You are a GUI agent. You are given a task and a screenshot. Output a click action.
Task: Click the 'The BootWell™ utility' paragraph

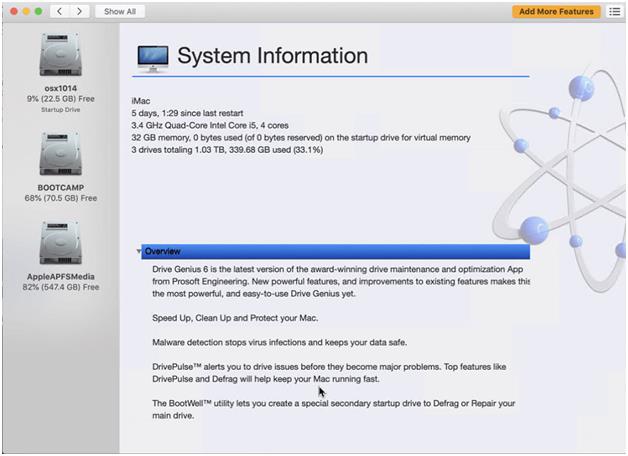(x=334, y=409)
